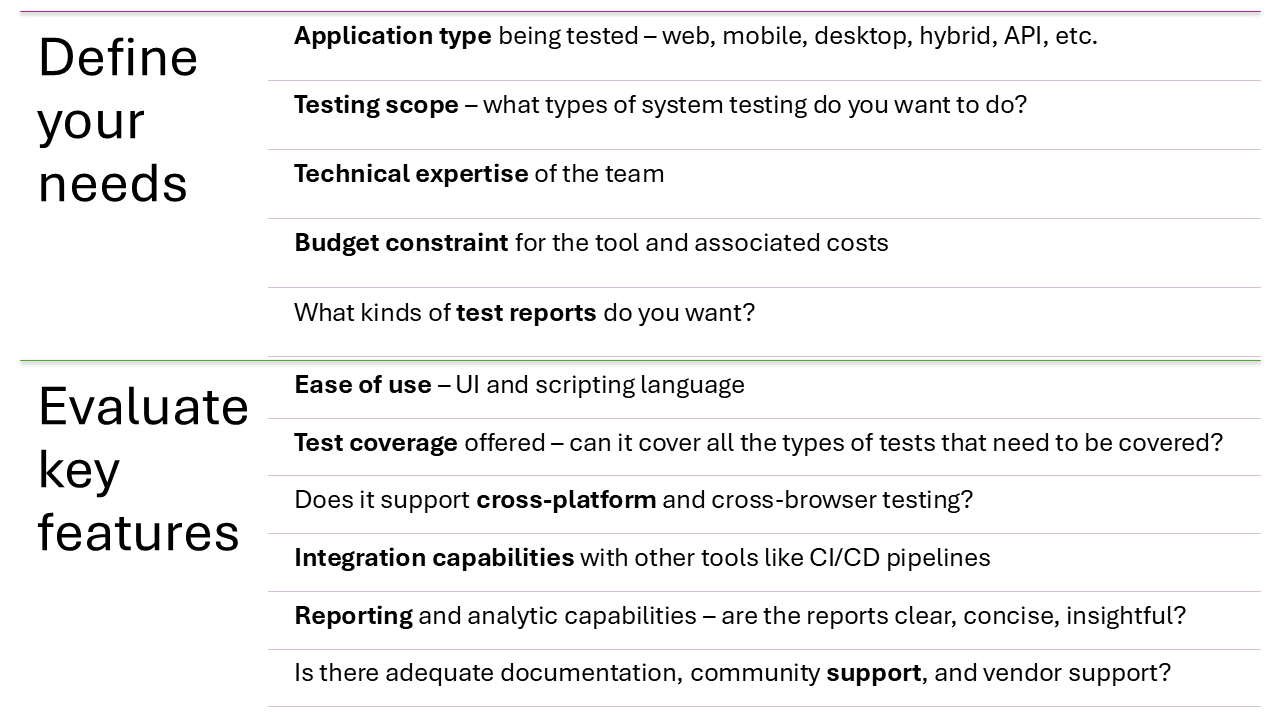This screenshot has height=720, width=1280.
Task: Select the bold "Integration capabilities" text
Action: point(434,558)
